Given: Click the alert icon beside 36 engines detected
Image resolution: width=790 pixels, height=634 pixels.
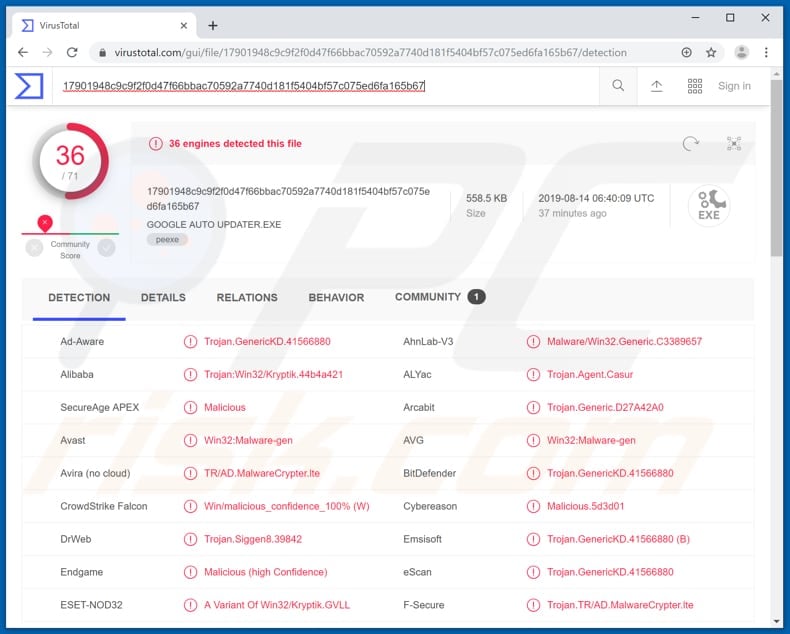Looking at the screenshot, I should 155,144.
